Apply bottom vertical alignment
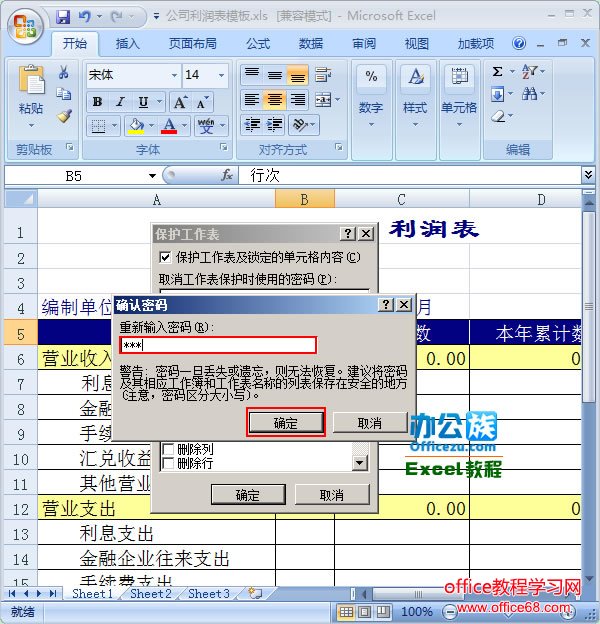This screenshot has height=624, width=600. pos(298,74)
